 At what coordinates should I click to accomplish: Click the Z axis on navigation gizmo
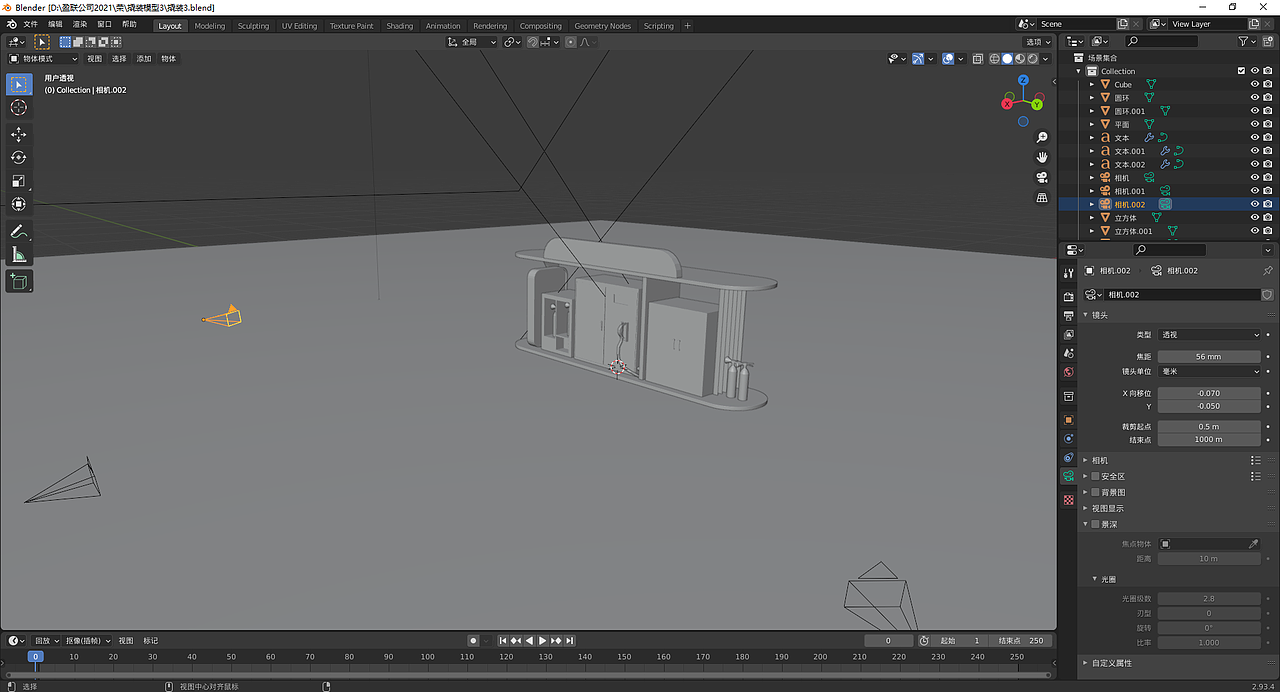click(x=1023, y=80)
